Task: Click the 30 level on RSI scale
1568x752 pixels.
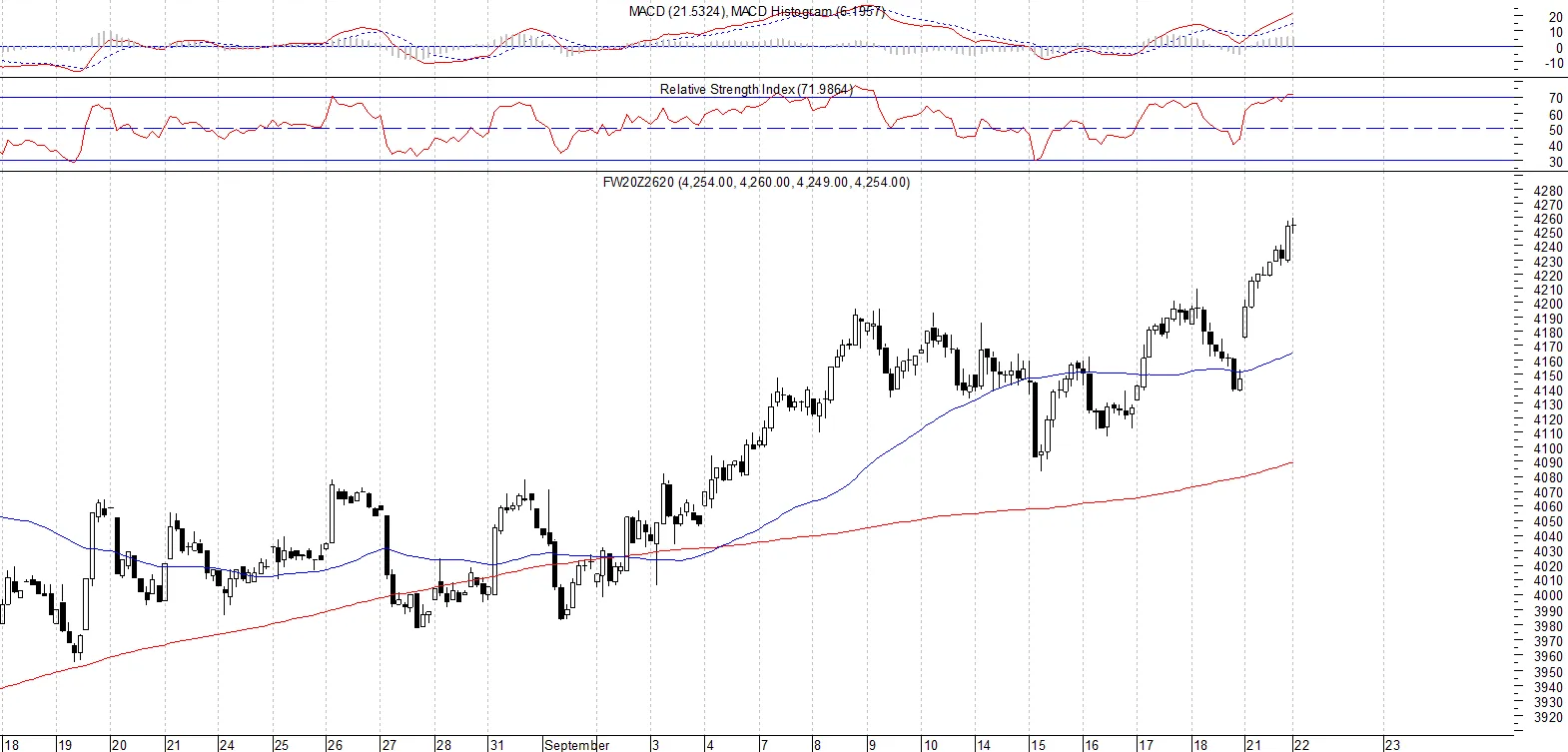Action: 1555,163
